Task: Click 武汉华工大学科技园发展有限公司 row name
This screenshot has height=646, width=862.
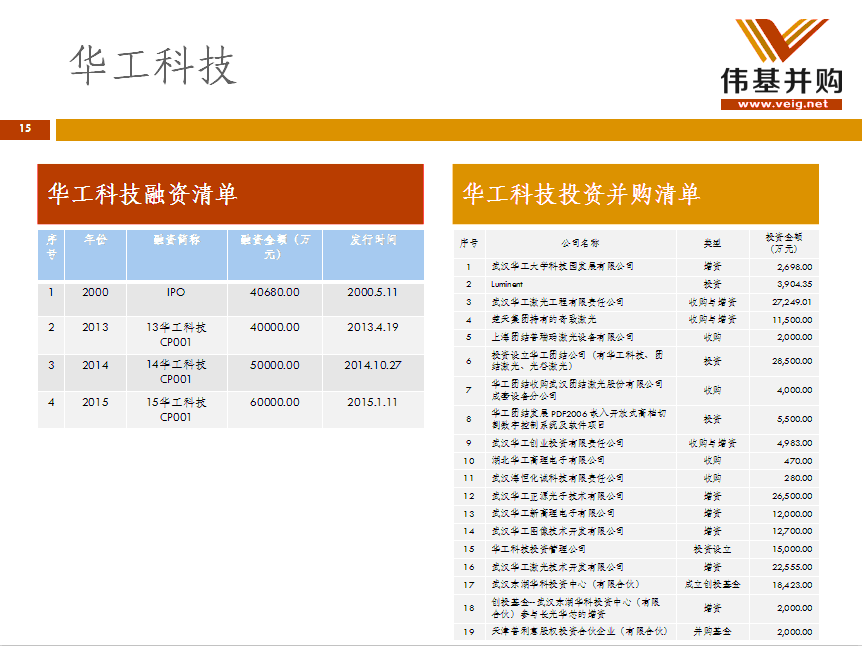Action: [562, 267]
